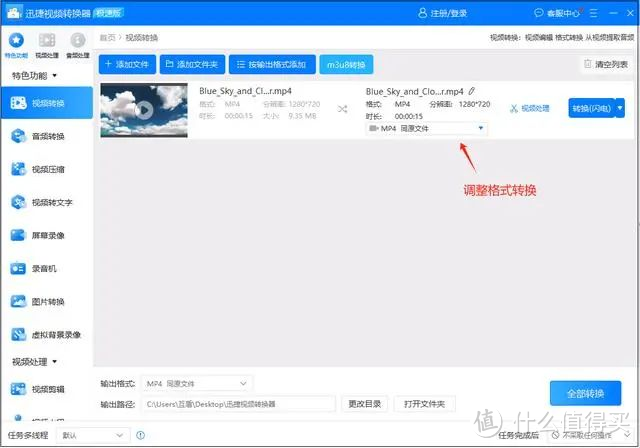
Task: Click 首页 breadcrumb link
Action: tap(107, 38)
